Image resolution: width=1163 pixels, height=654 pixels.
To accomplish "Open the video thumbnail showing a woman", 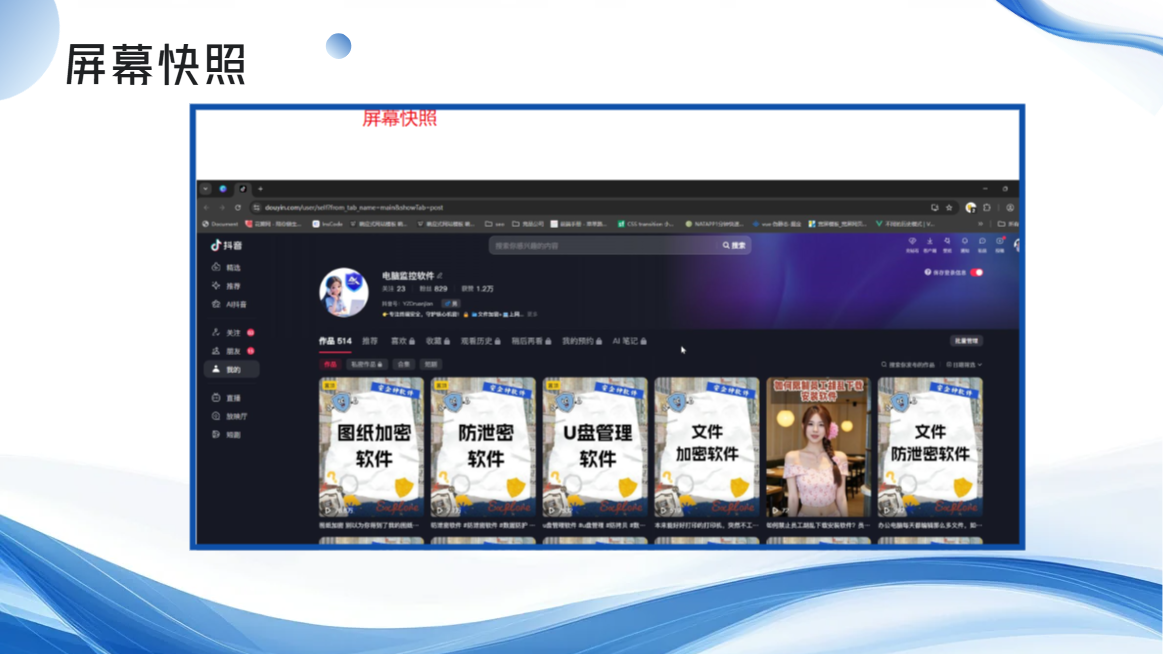I will click(818, 447).
